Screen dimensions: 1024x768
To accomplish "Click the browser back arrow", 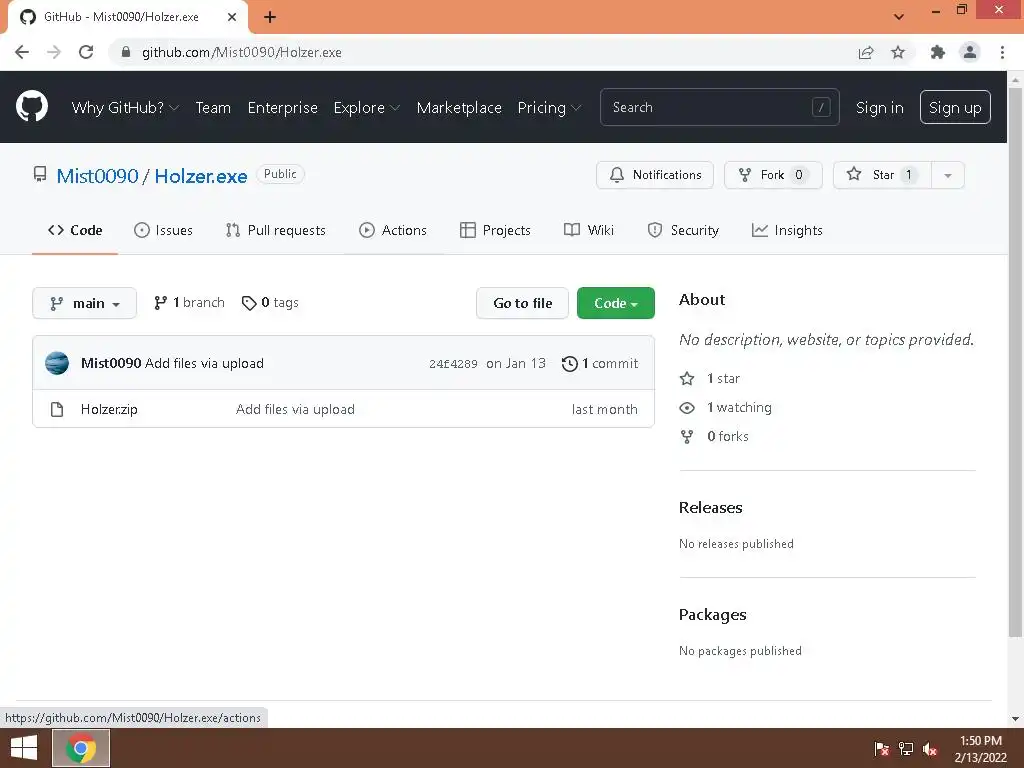I will [22, 52].
